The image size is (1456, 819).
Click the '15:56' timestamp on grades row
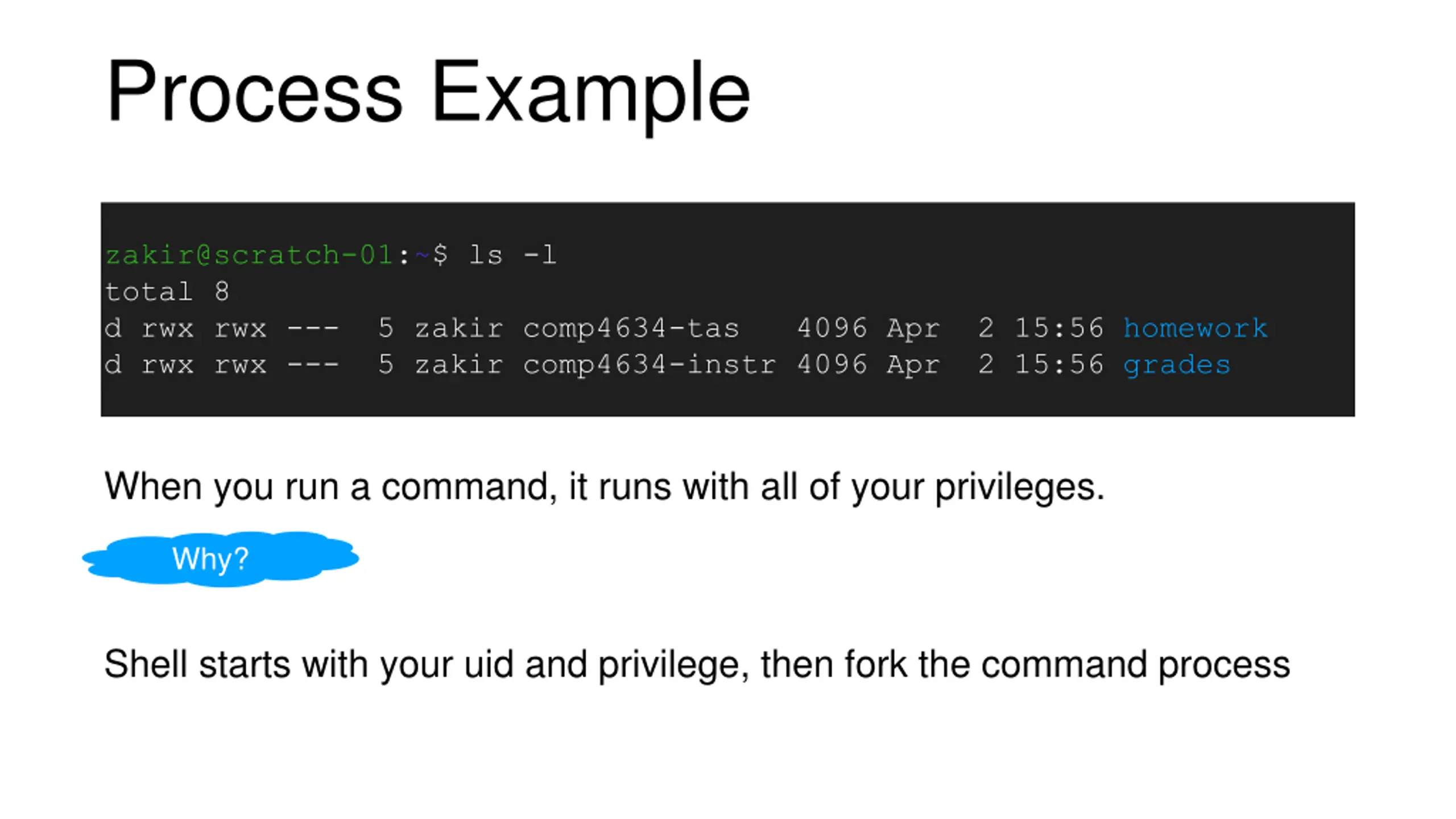click(x=1059, y=365)
